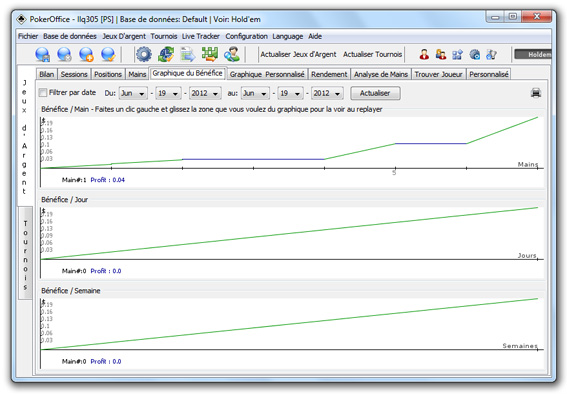The height and width of the screenshot is (394, 567).
Task: Click the Main#:1 label
Action: coord(74,180)
